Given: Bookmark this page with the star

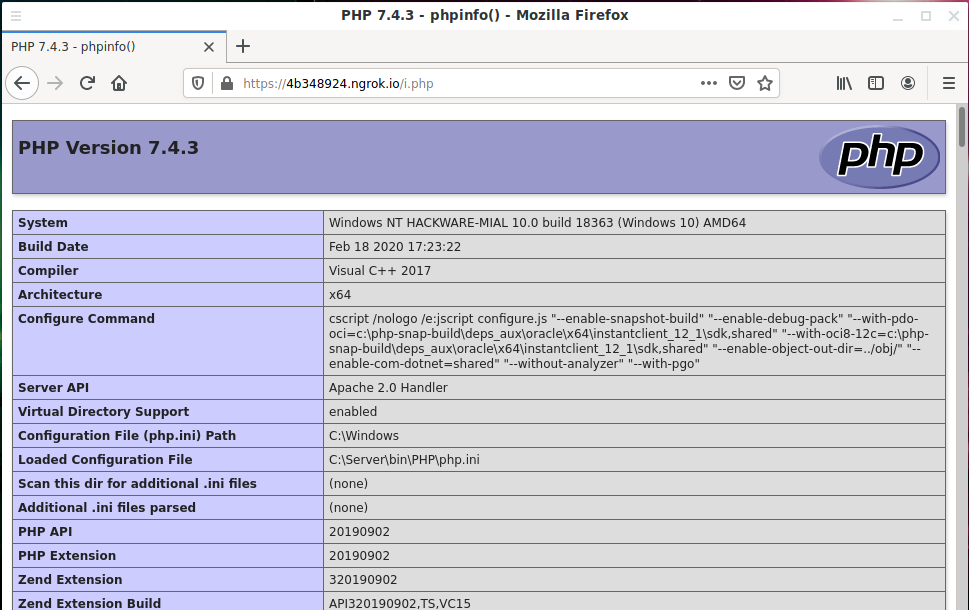Looking at the screenshot, I should [x=765, y=83].
